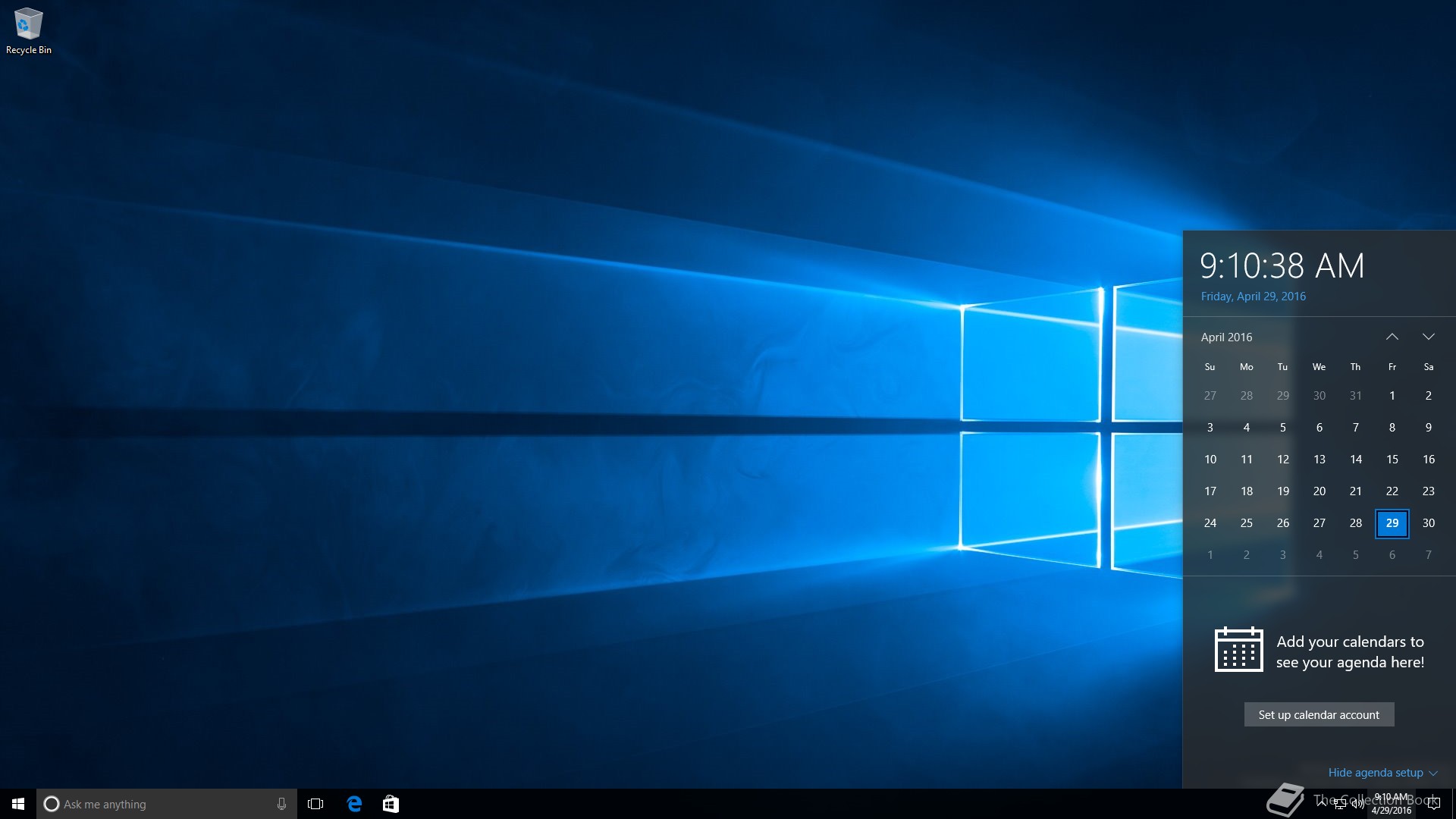The width and height of the screenshot is (1456, 819).
Task: Select April 24 in the calendar
Action: (x=1210, y=523)
